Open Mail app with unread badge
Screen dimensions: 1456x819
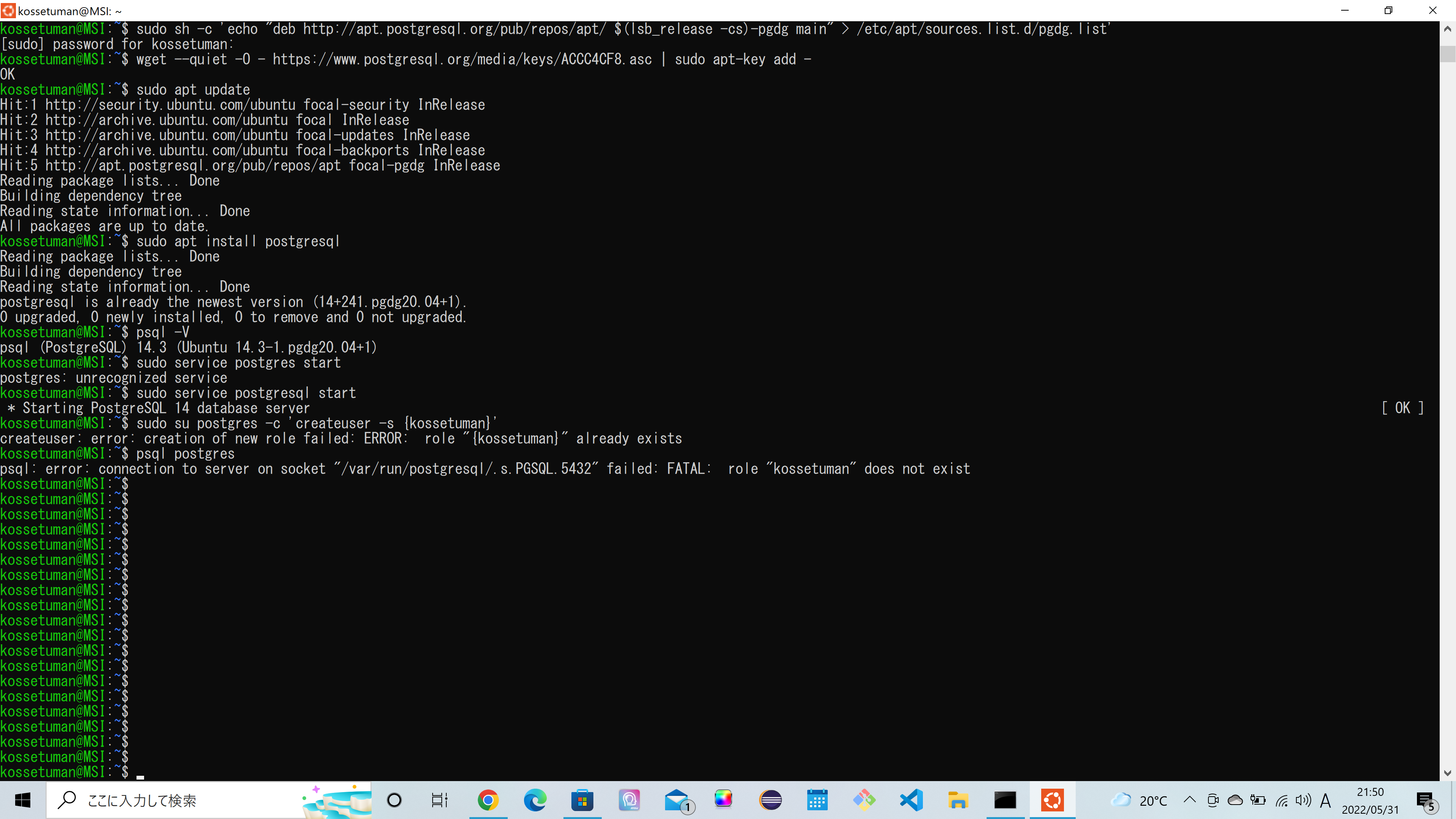coord(677,800)
